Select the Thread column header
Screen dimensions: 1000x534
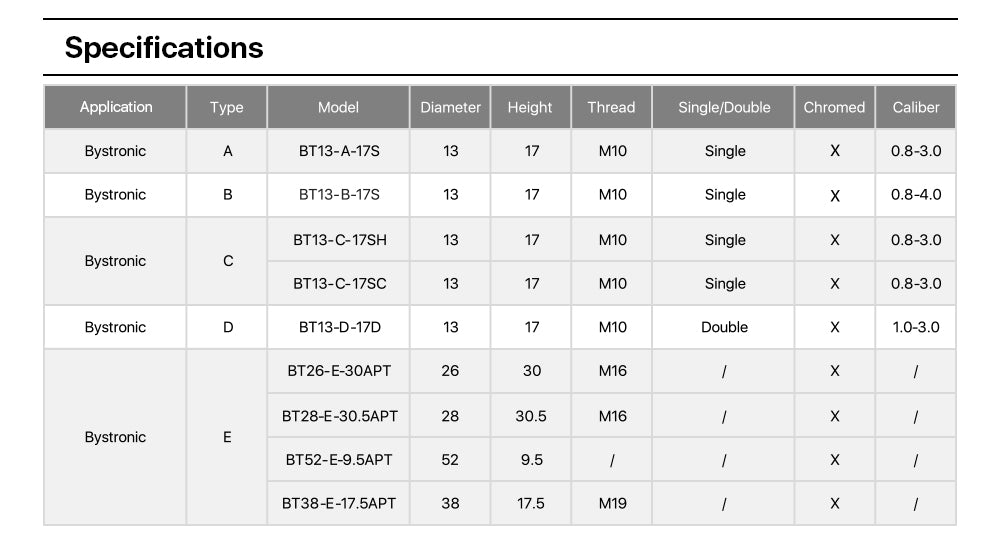[x=611, y=107]
